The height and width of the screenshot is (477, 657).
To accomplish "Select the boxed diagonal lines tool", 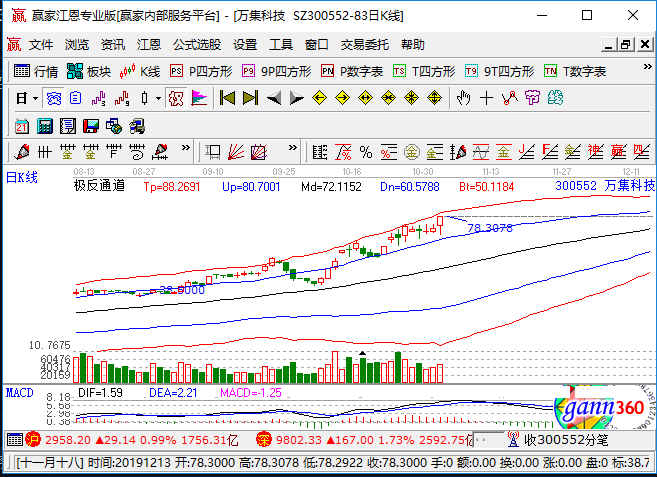I will [259, 152].
